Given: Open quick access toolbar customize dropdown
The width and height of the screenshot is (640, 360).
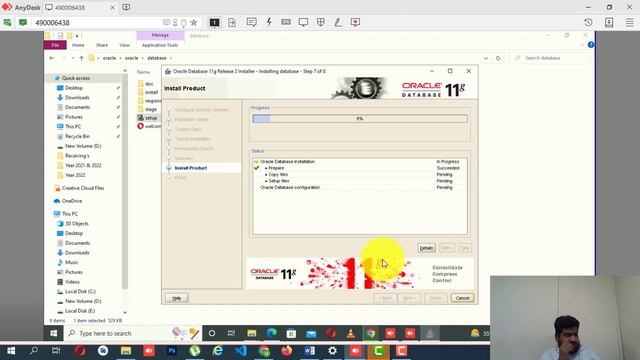Looking at the screenshot, I should (77, 36).
